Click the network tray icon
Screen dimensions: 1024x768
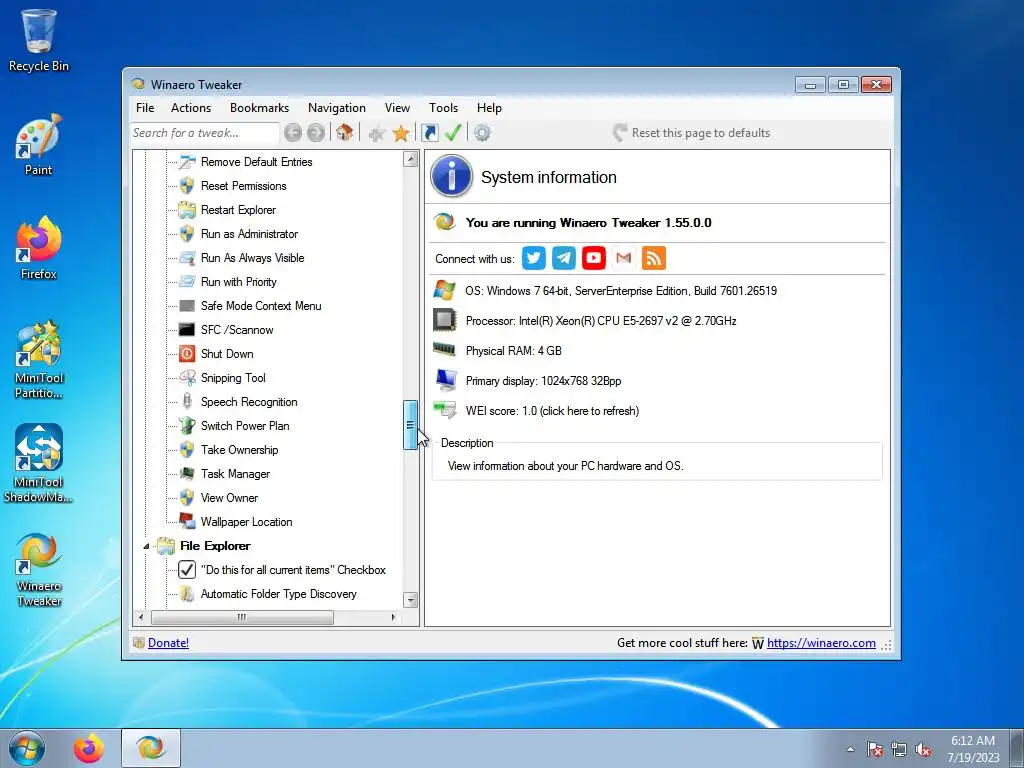[x=899, y=750]
